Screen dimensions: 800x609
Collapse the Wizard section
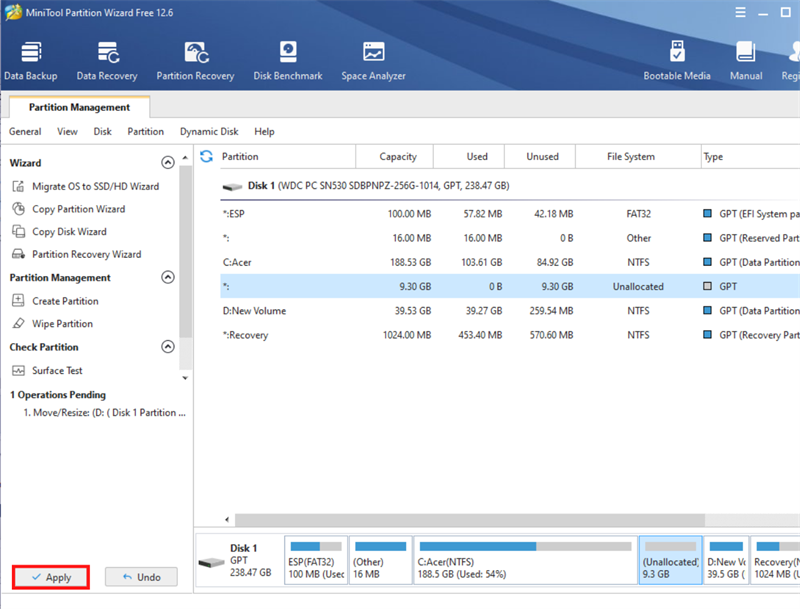pyautogui.click(x=168, y=163)
